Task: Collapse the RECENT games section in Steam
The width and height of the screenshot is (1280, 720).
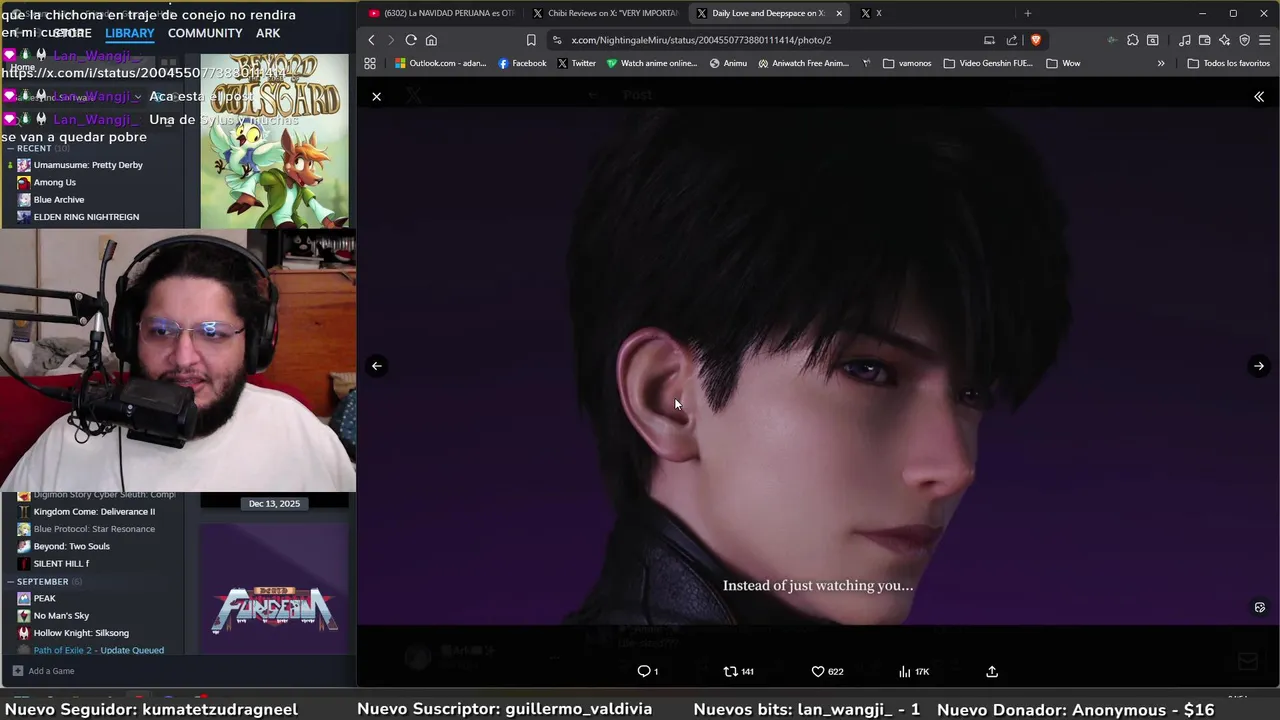Action: [11, 148]
